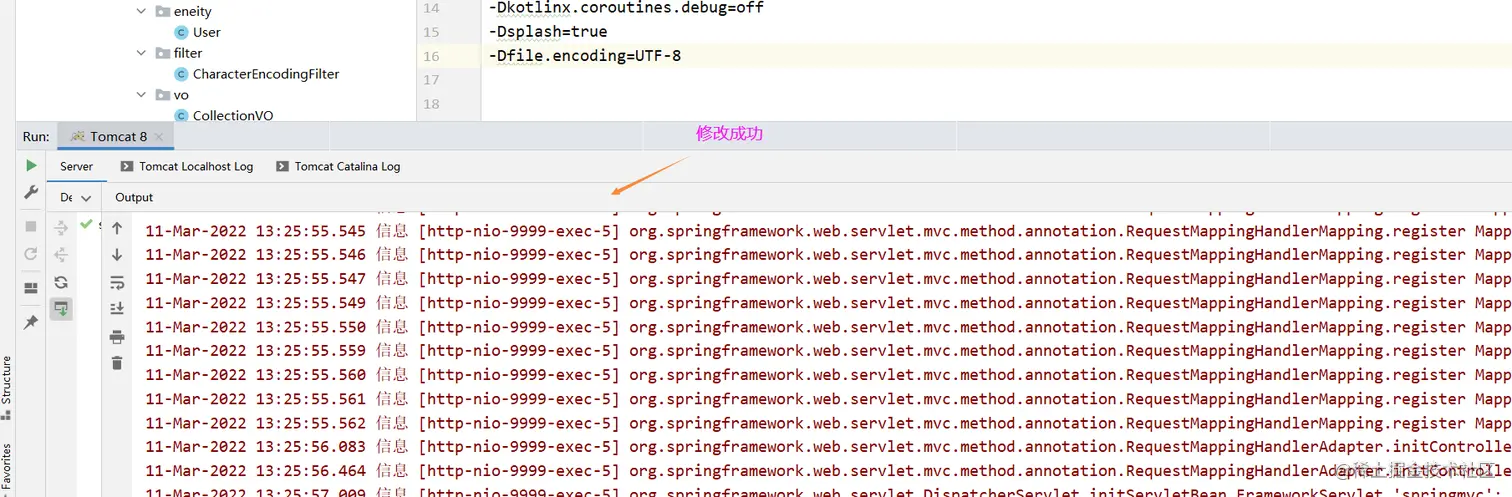Open run configuration wrench settings

31,192
